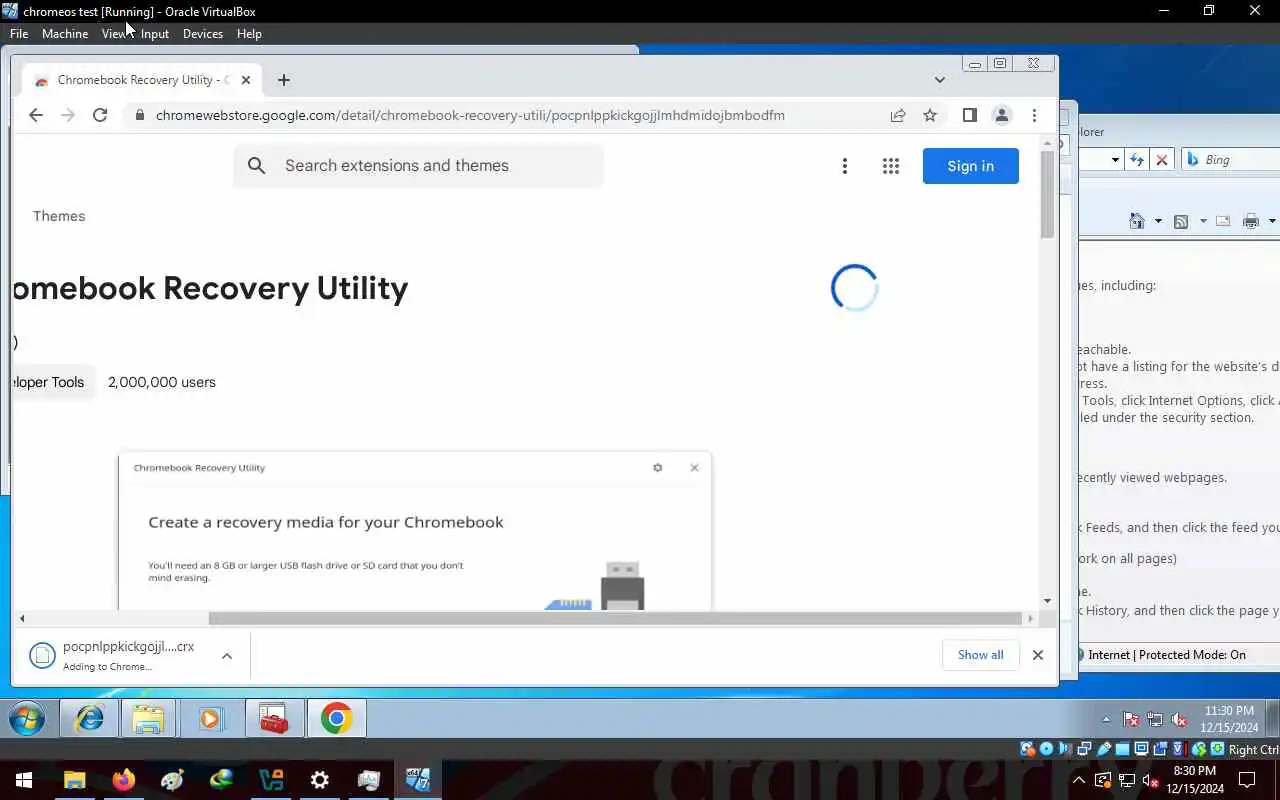Show hidden icons in host system tray

click(1079, 780)
